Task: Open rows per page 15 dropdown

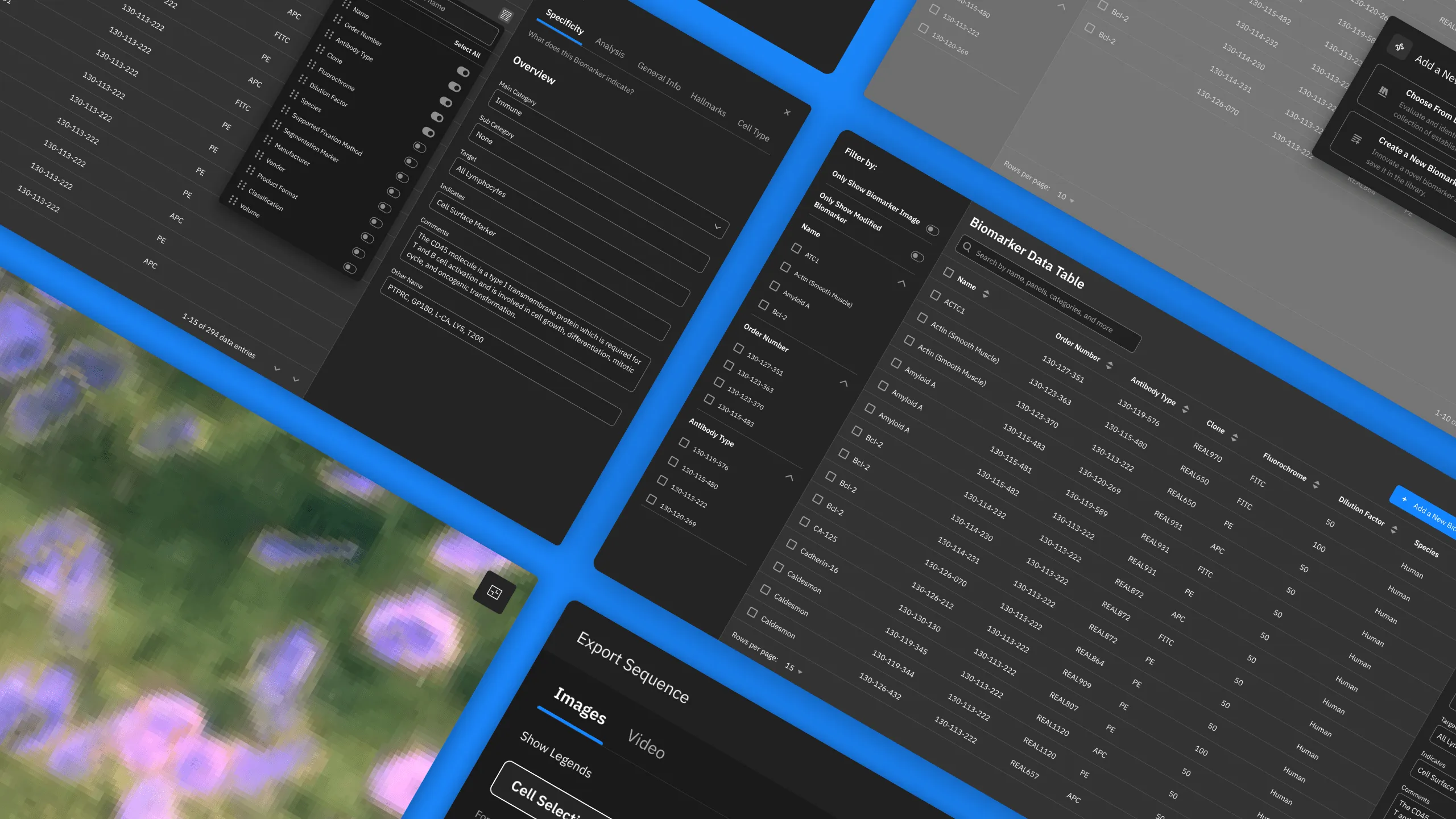Action: coord(793,668)
